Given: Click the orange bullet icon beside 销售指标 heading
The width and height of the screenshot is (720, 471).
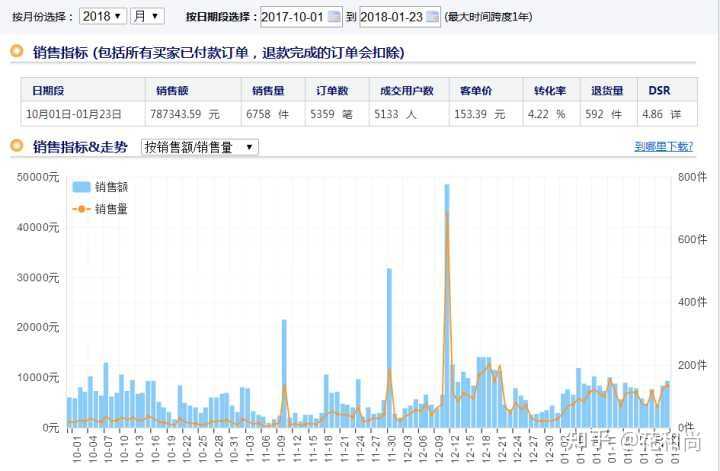Looking at the screenshot, I should coord(17,52).
